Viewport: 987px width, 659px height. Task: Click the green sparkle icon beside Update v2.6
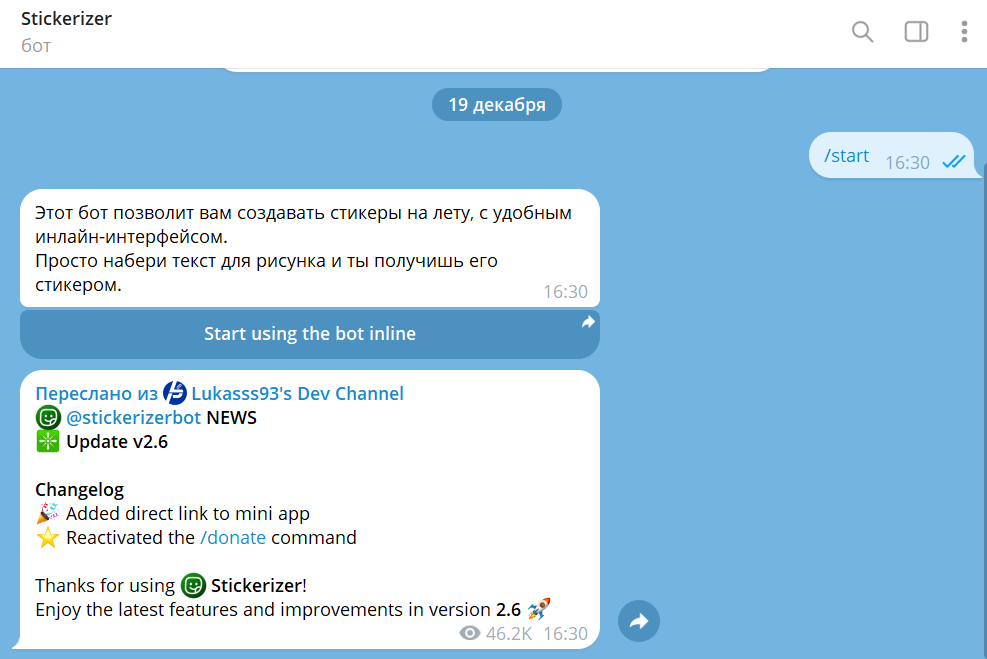click(x=48, y=441)
